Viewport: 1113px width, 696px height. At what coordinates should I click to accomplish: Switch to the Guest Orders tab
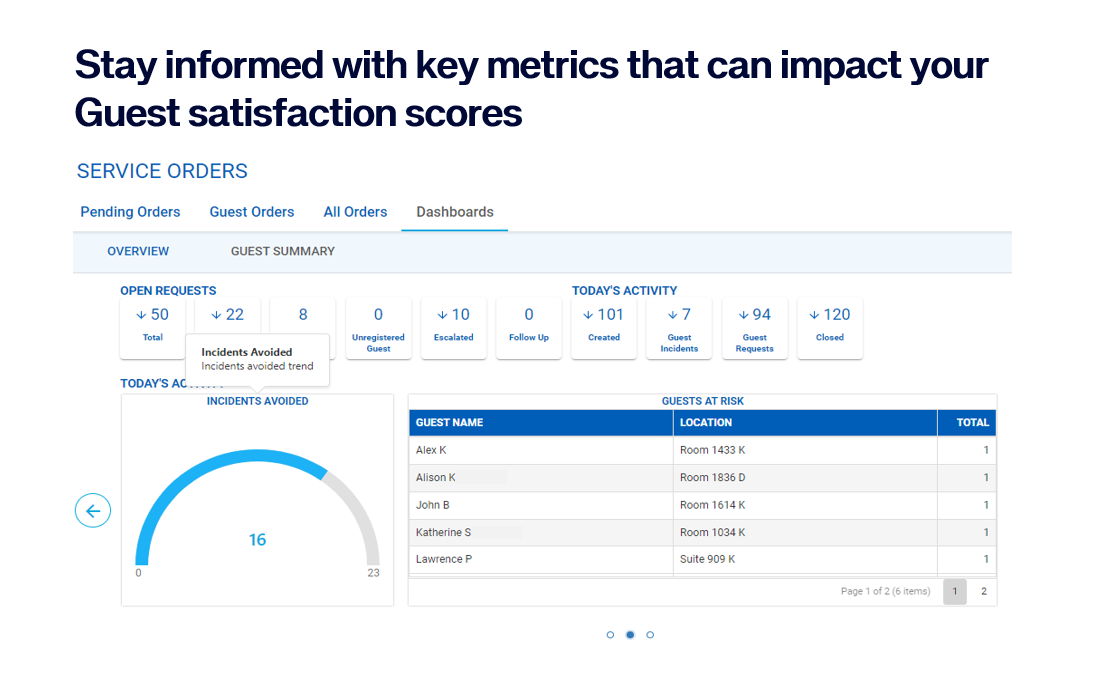[252, 211]
